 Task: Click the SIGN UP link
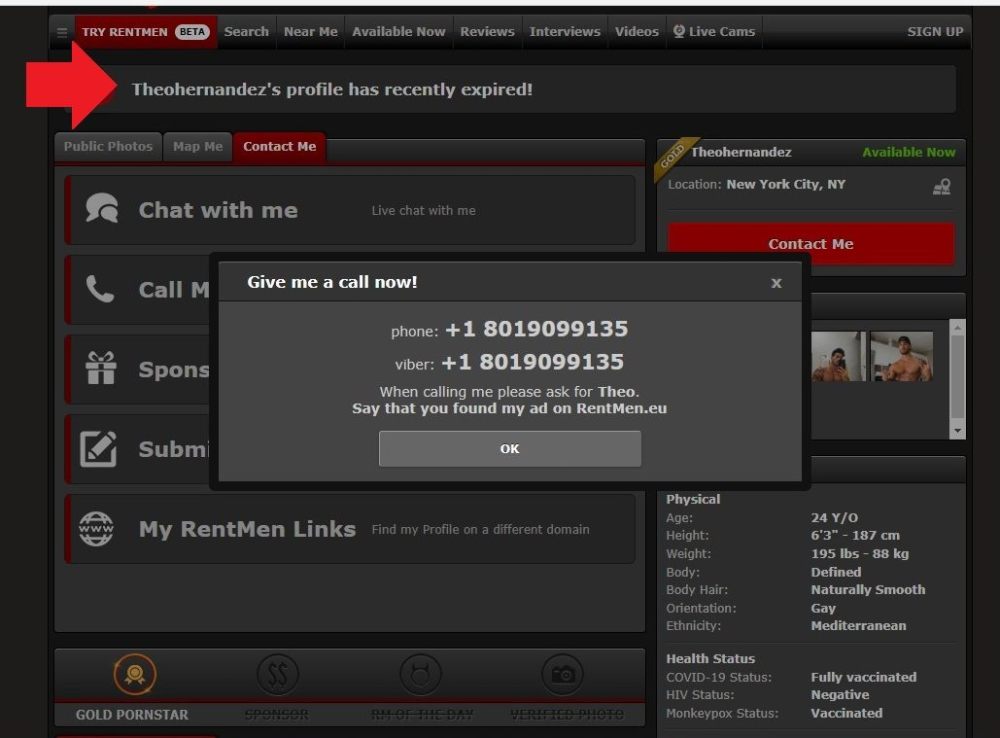click(x=935, y=32)
